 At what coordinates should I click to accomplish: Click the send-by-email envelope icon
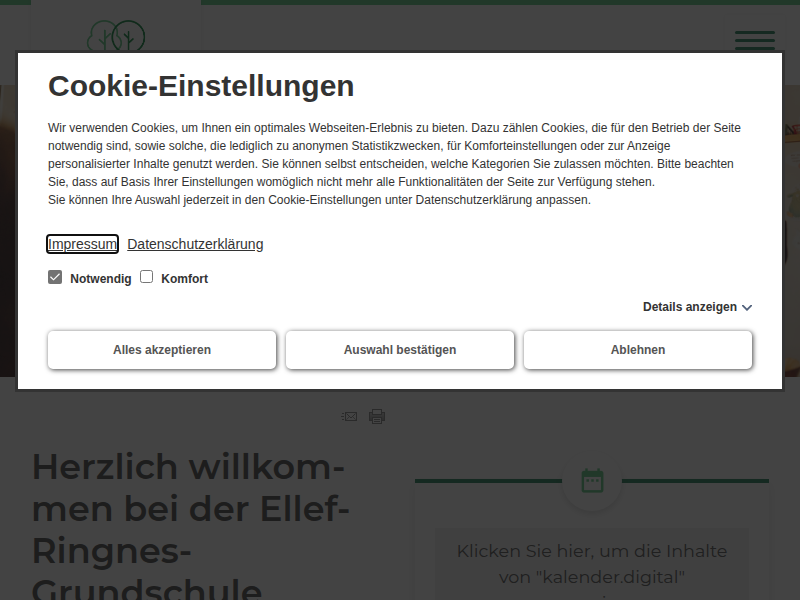point(349,416)
